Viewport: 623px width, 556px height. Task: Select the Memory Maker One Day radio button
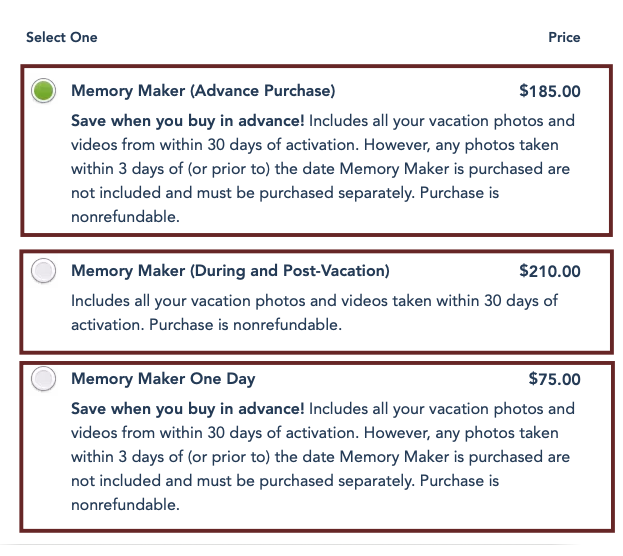click(43, 379)
